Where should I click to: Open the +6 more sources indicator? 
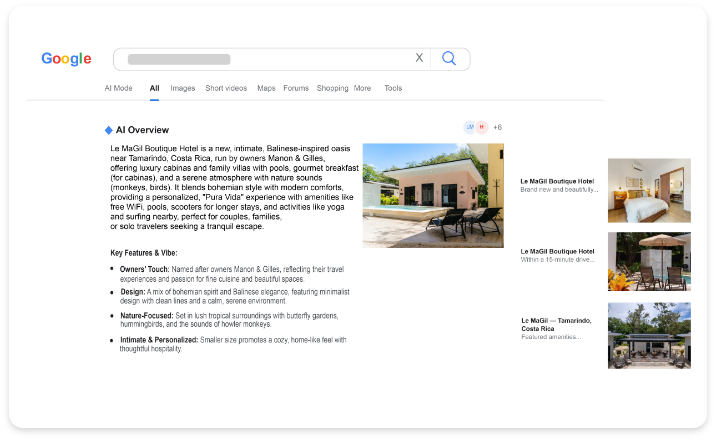497,127
